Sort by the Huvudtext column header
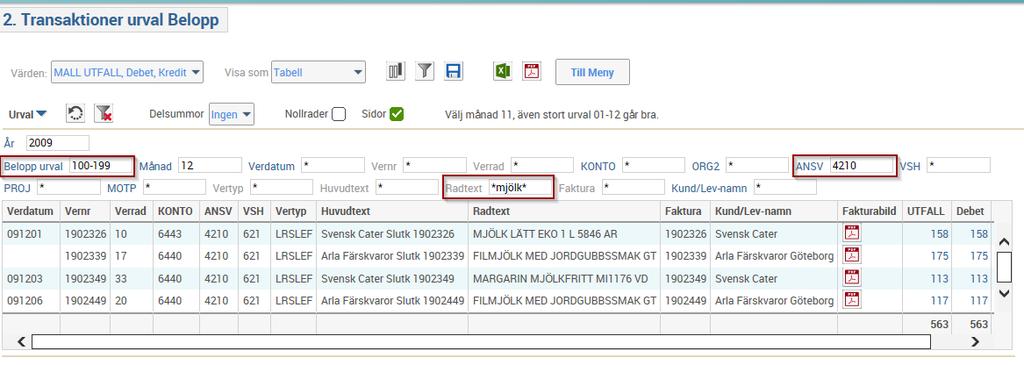This screenshot has height=365, width=1024. click(392, 211)
